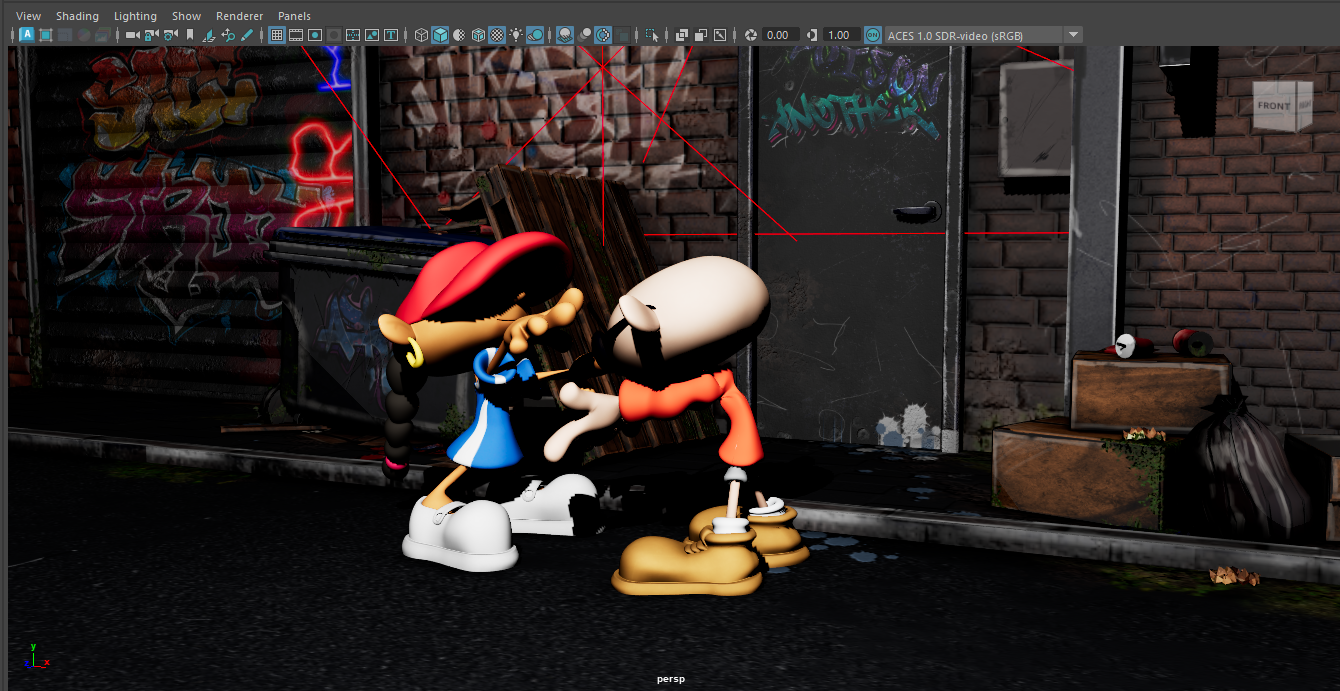Screen dimensions: 1340x691
Task: Open the Show panel menu
Action: [186, 16]
